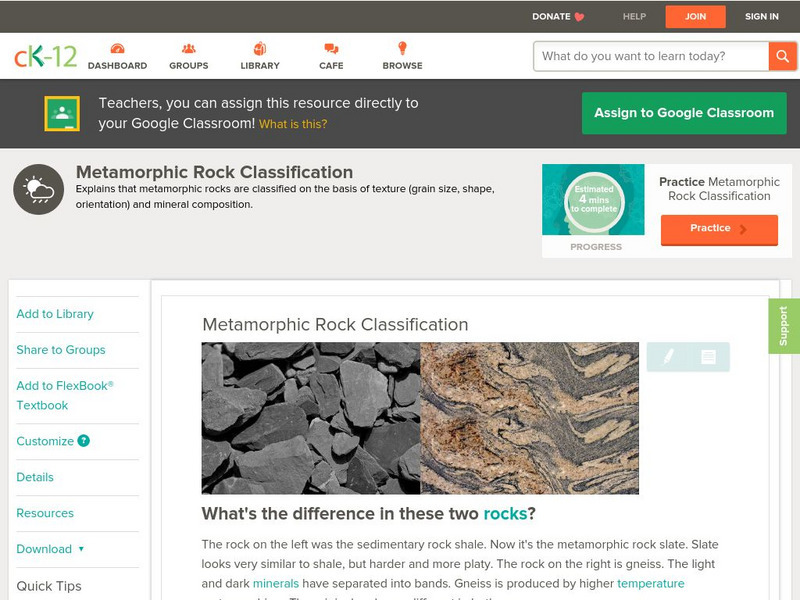Click the bold 'Metamorphic Rock Classification' page title

214,172
